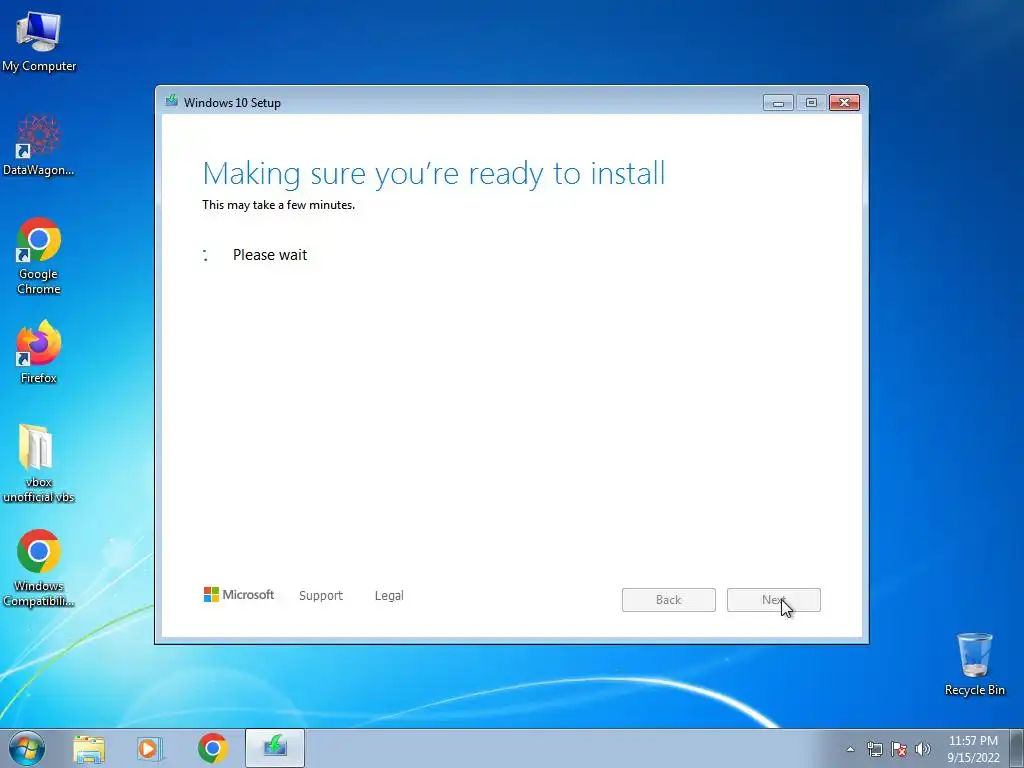Click the Microsoft logo in the setup window
This screenshot has width=1024, height=768.
pyautogui.click(x=239, y=595)
